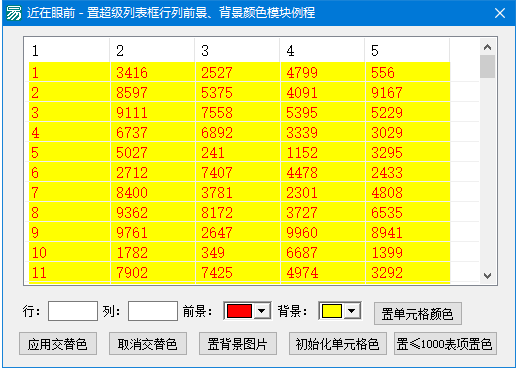Focus the 行 (row) input field
The height and width of the screenshot is (370, 518).
click(x=73, y=311)
